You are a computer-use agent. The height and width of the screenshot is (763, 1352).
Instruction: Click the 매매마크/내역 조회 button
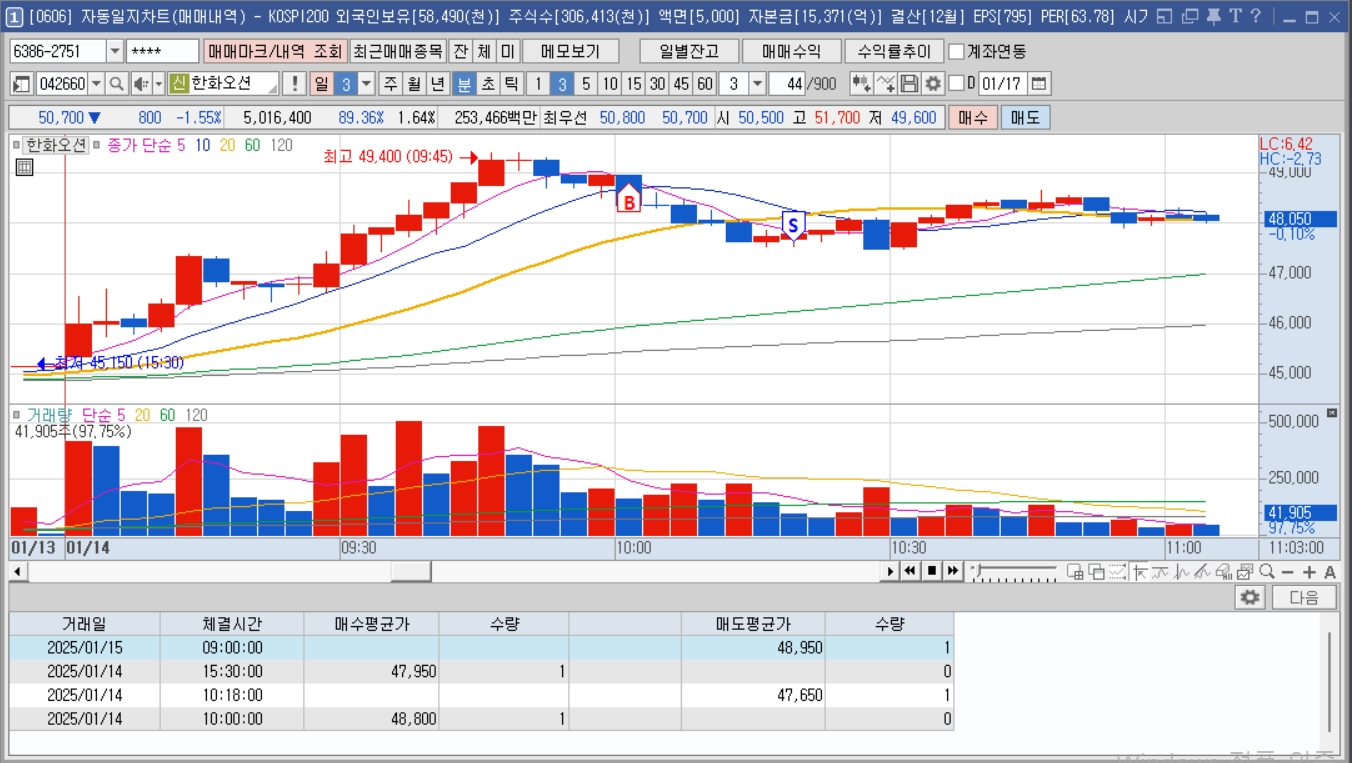tap(274, 51)
